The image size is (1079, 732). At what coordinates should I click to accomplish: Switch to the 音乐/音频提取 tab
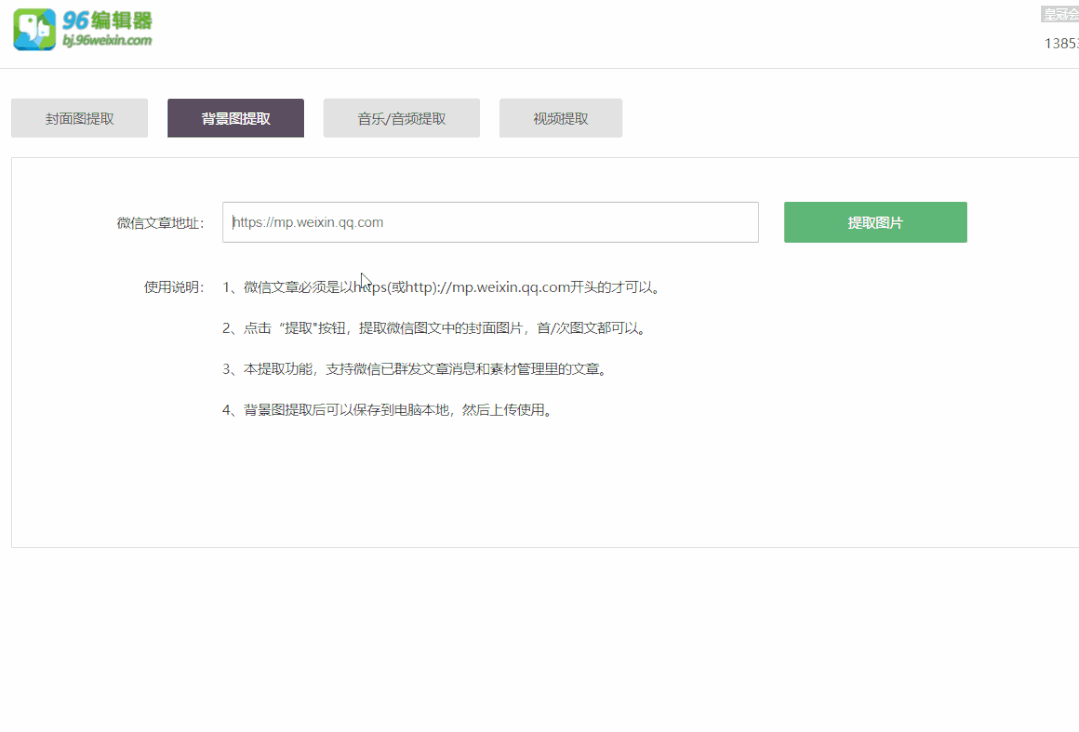pyautogui.click(x=401, y=117)
